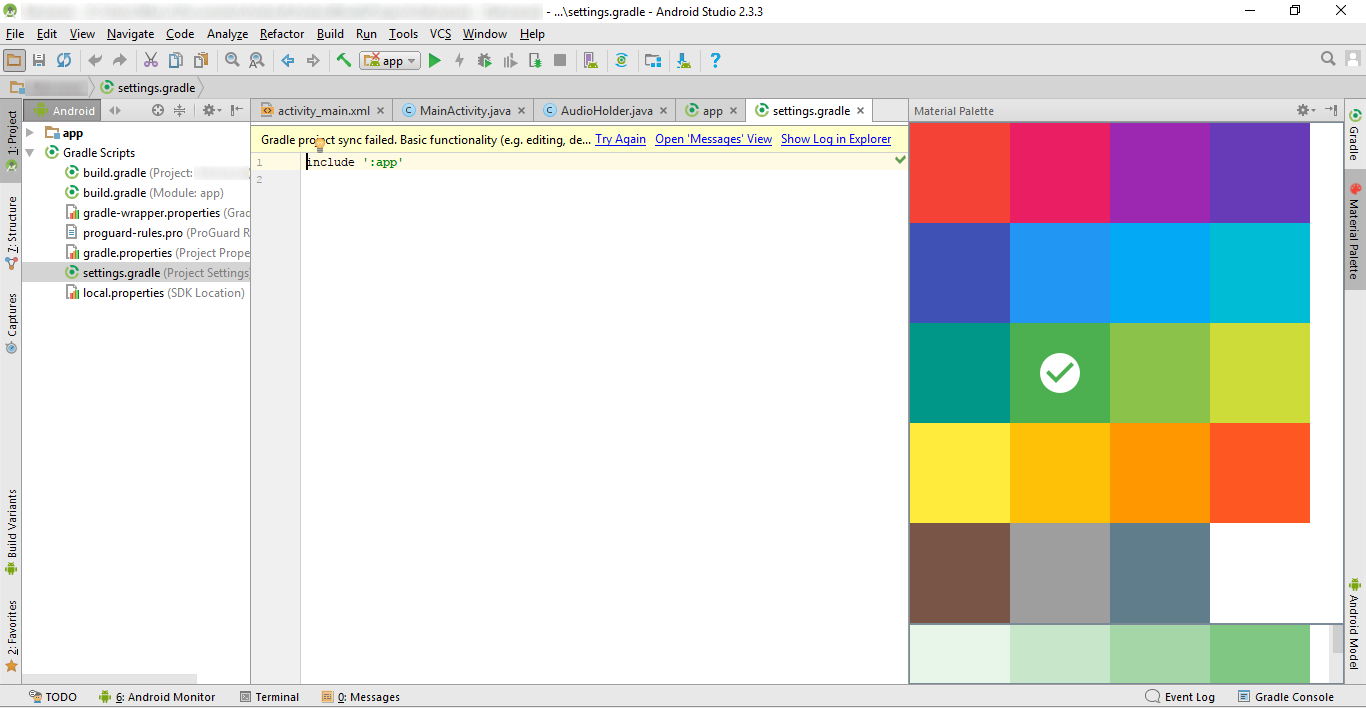Toggle the 7: Structure tool window button
The width and height of the screenshot is (1366, 708).
(11, 232)
